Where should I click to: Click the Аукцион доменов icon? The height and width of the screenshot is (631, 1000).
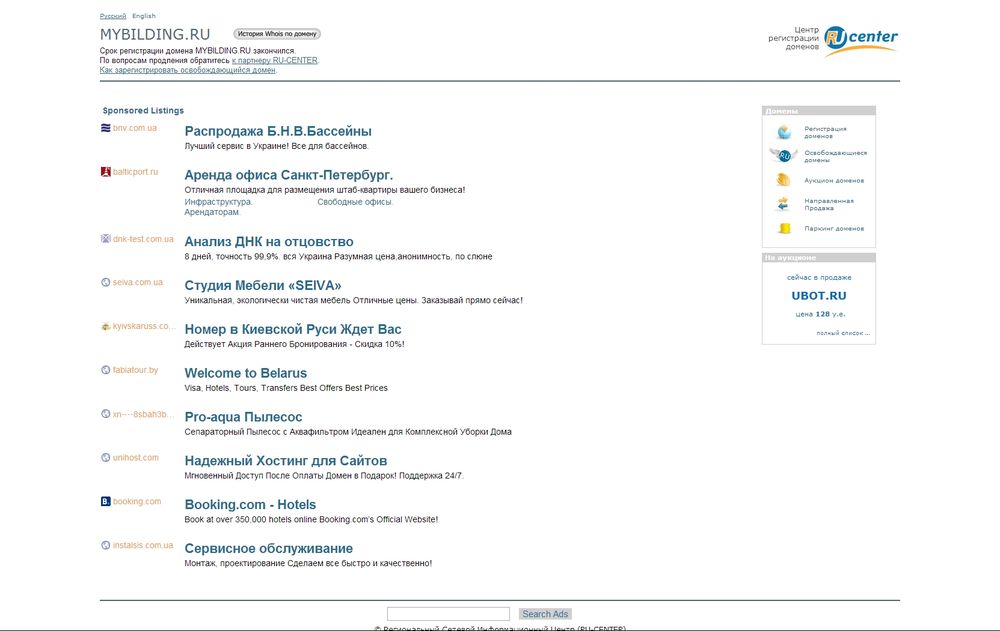click(x=784, y=180)
